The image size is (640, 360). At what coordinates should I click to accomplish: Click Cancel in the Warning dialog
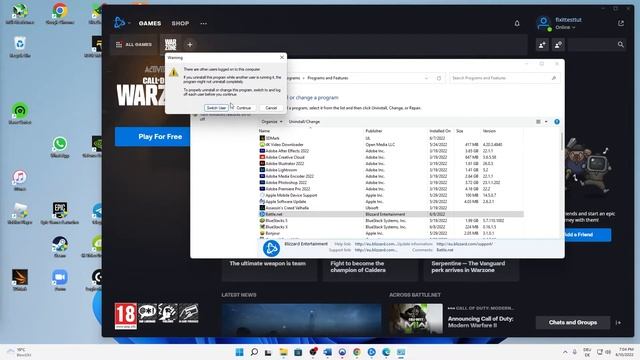point(271,108)
